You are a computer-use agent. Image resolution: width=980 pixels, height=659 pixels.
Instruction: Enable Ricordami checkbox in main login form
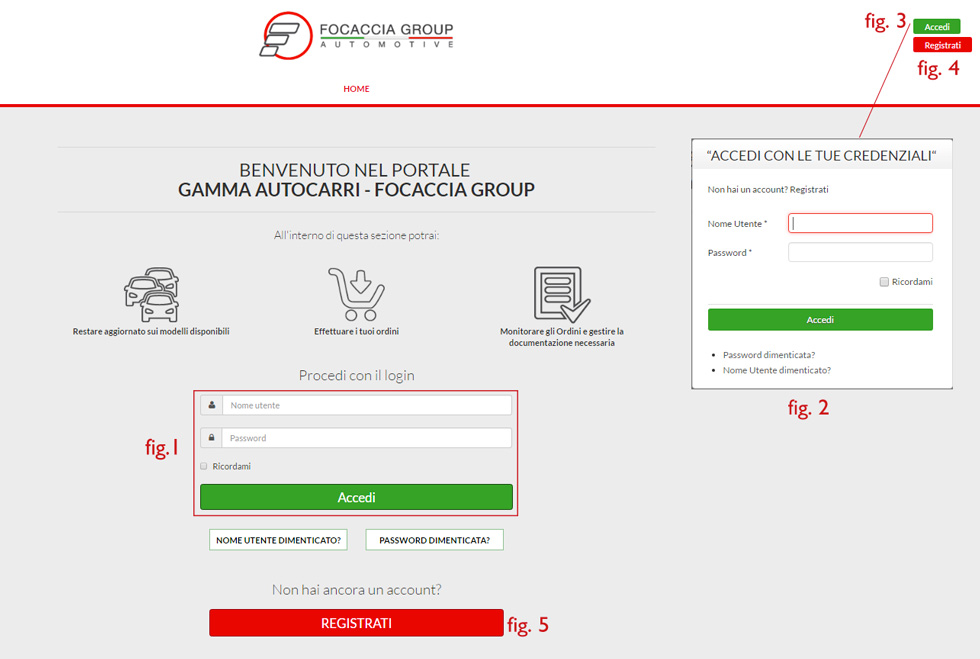(x=204, y=466)
